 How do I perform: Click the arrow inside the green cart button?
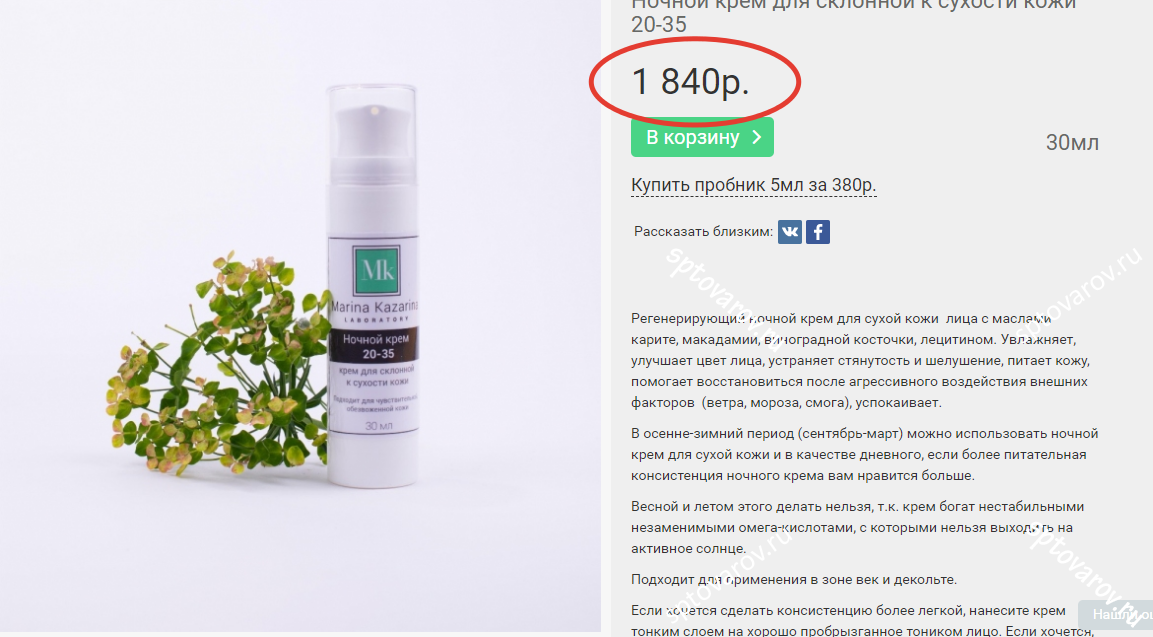(757, 138)
